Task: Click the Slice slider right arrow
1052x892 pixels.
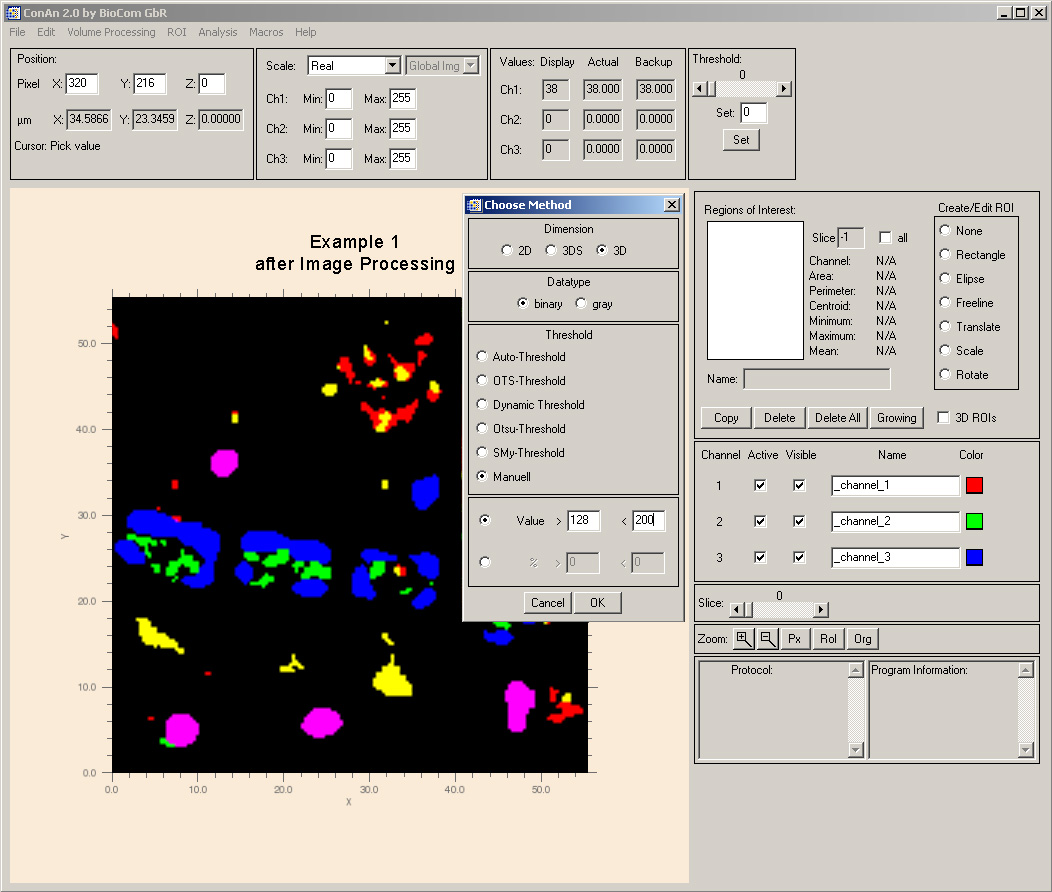Action: pos(821,610)
